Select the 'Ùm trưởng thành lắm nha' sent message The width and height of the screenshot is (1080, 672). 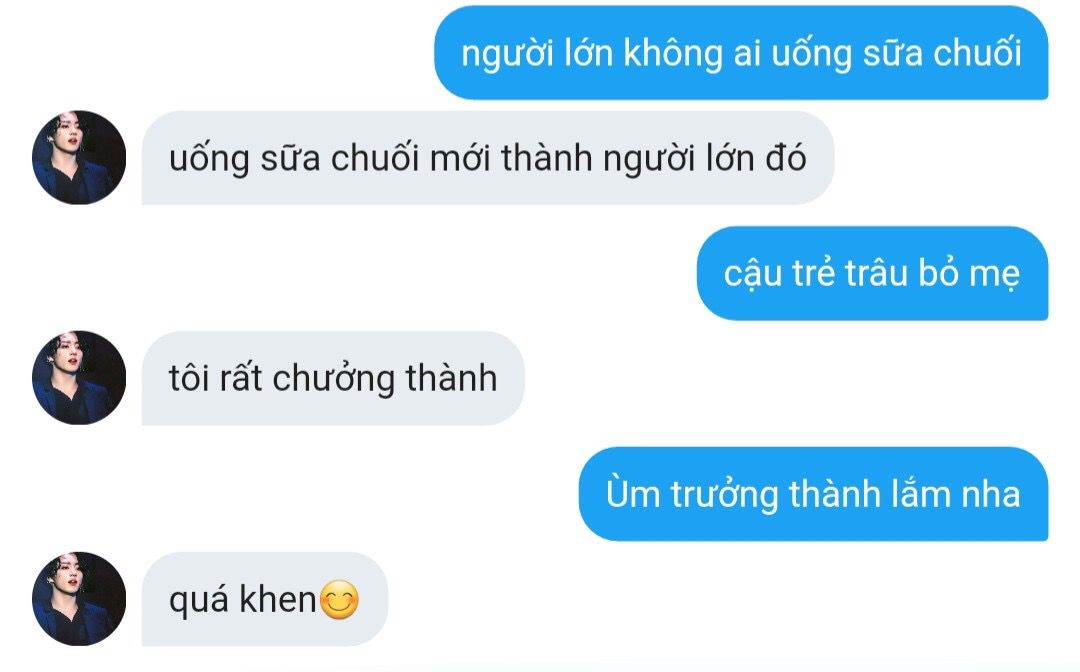click(813, 494)
